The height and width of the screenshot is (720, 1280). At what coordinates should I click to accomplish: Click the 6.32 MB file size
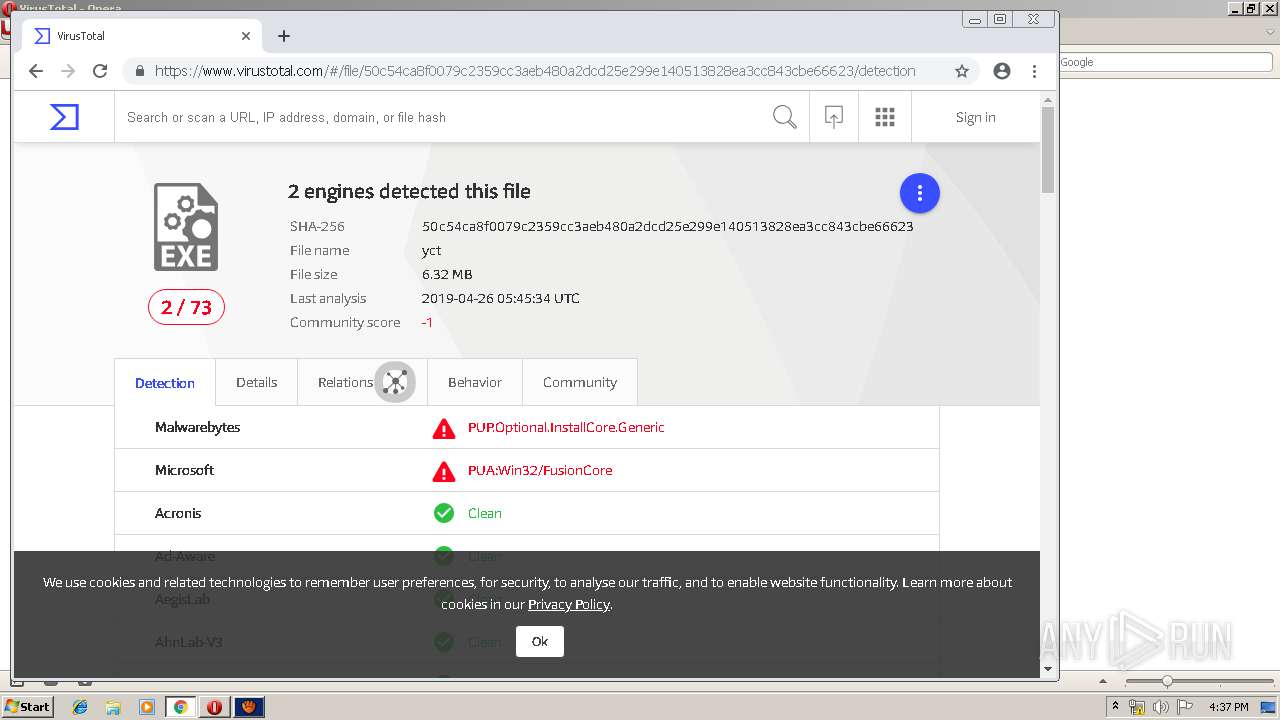[447, 274]
